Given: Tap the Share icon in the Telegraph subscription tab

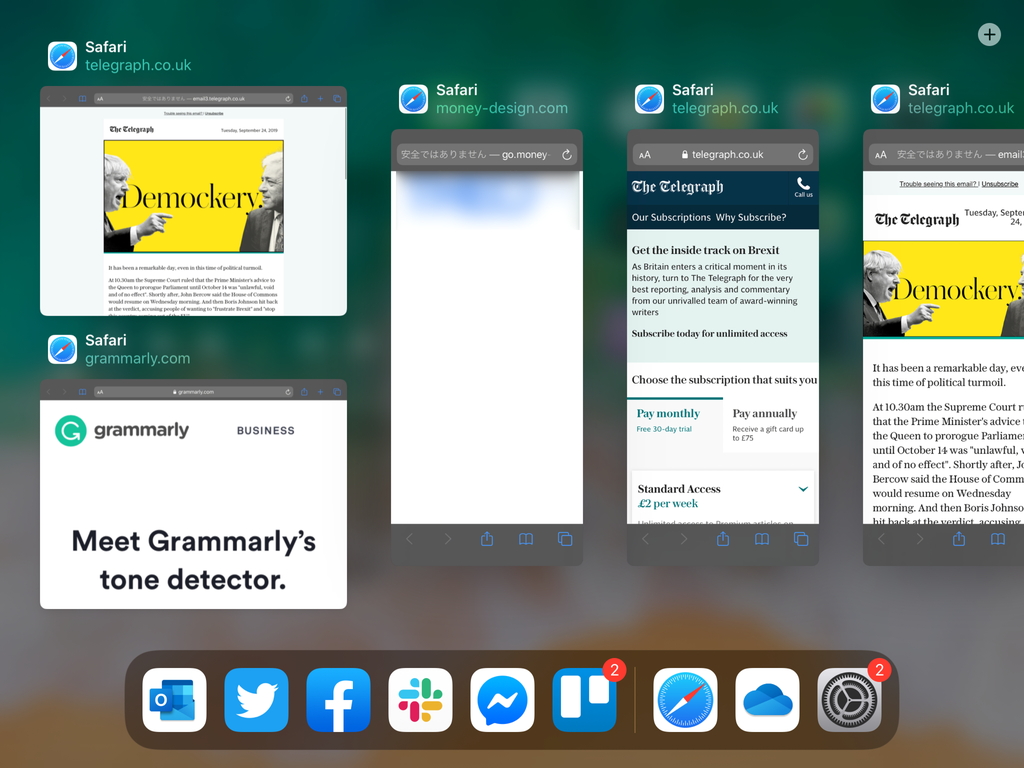Looking at the screenshot, I should pyautogui.click(x=723, y=539).
